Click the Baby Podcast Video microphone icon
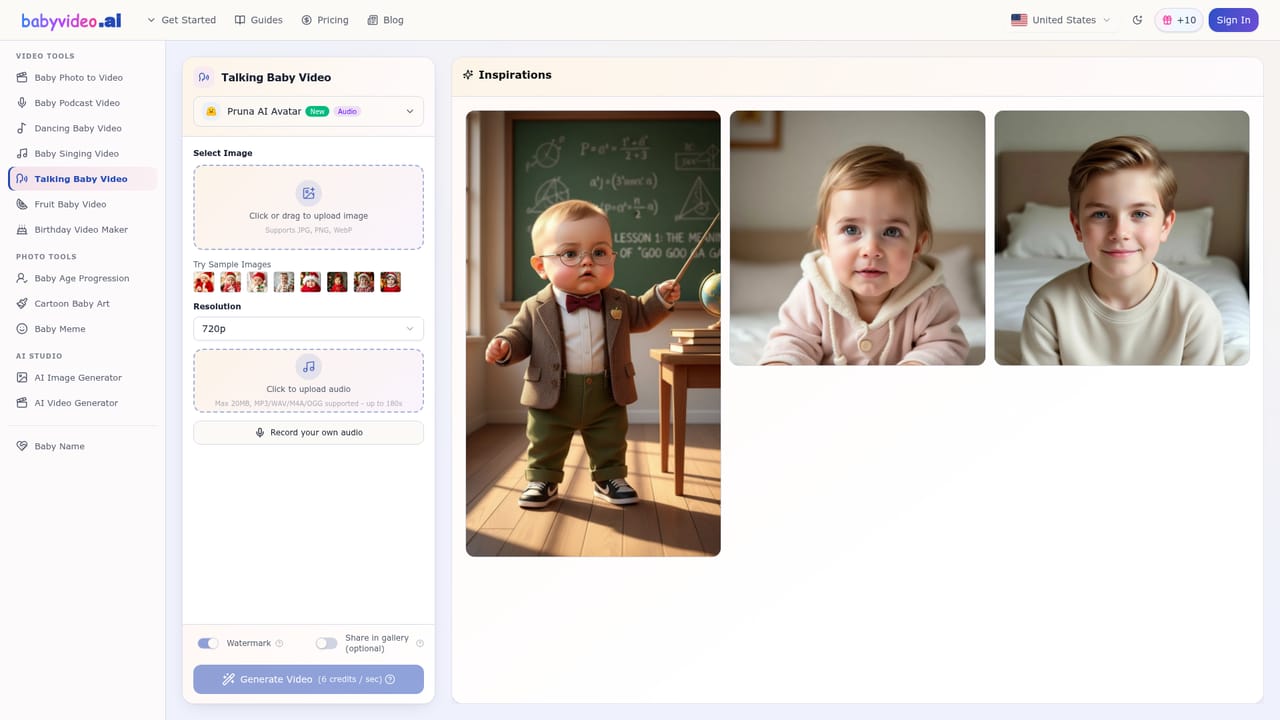Screen dimensions: 1280x720 (x=22, y=102)
